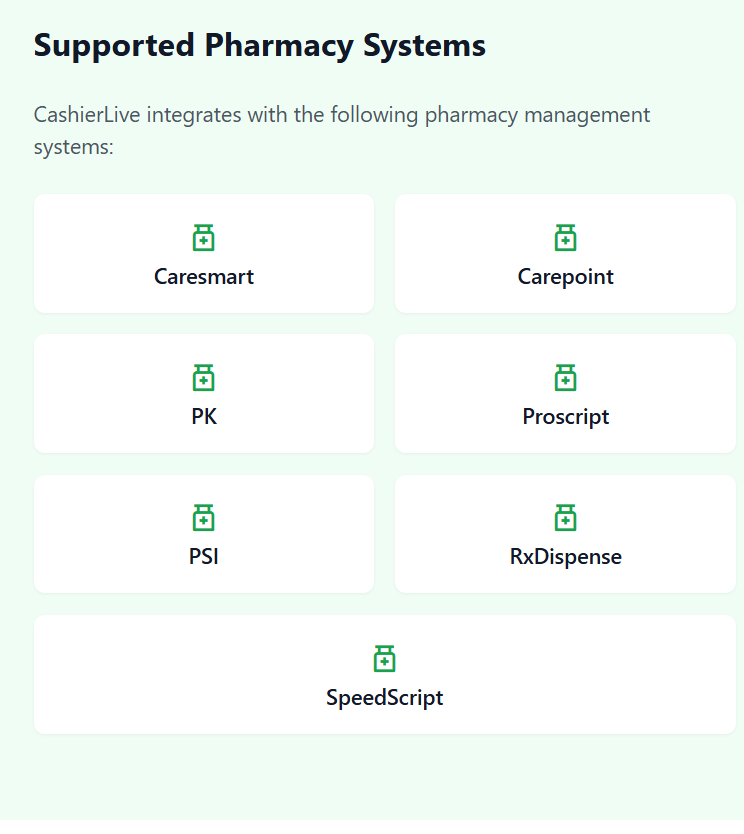Click the Caresmart medicine bottle icon
Viewport: 744px width, 834px height.
point(204,238)
